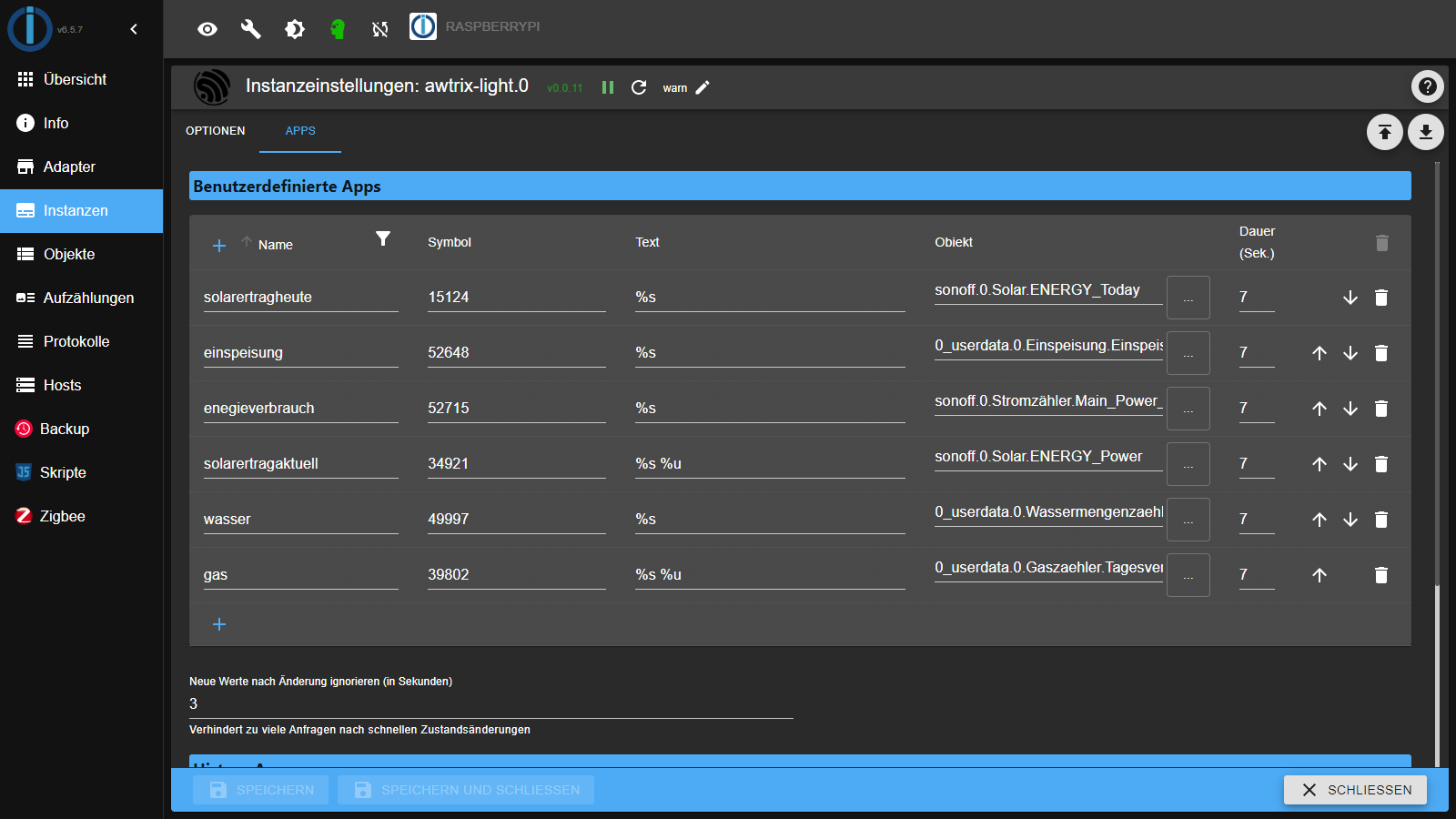Move gas row up
This screenshot has height=819, width=1456.
(x=1319, y=575)
